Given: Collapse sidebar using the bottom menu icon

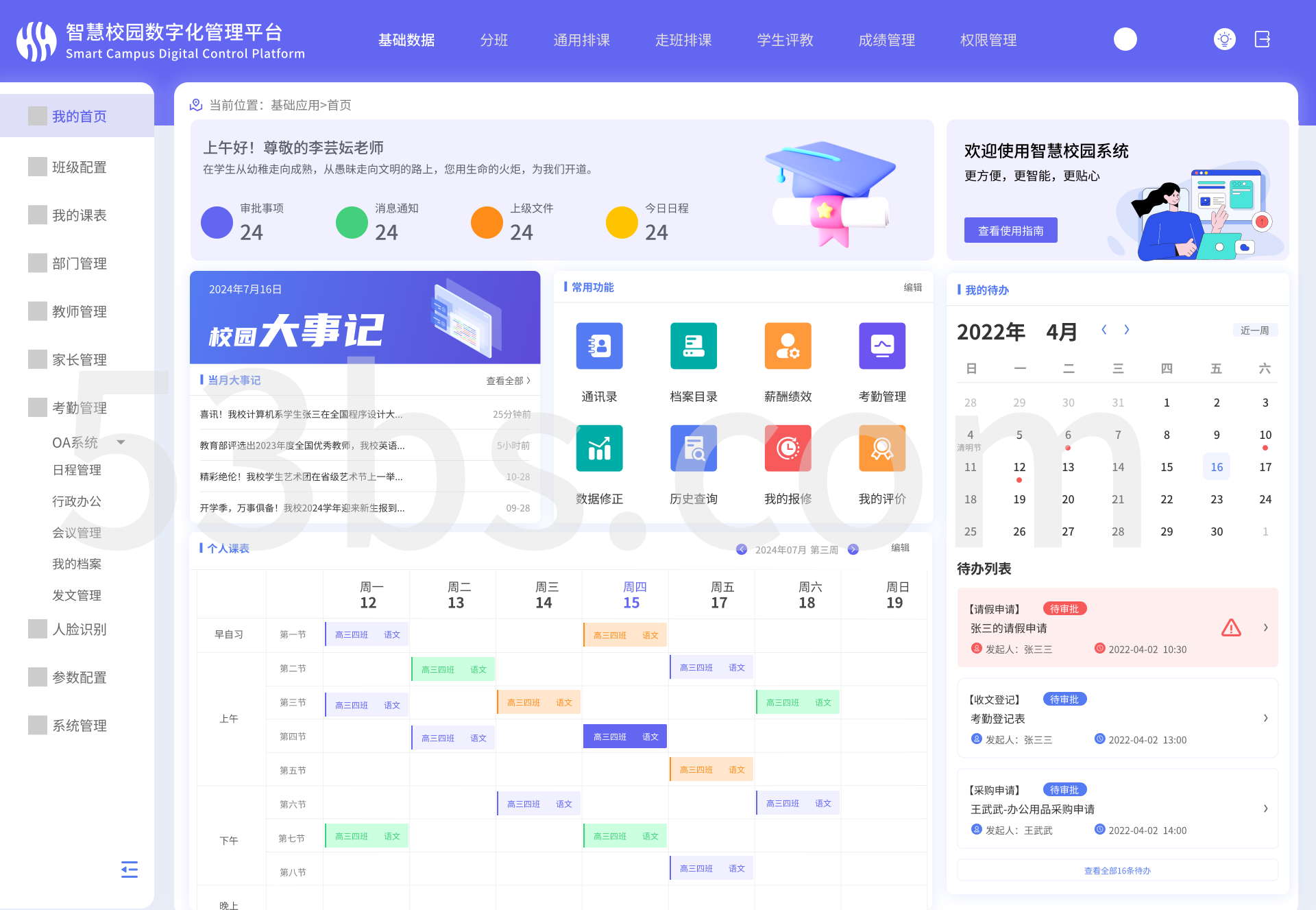Looking at the screenshot, I should (x=130, y=869).
